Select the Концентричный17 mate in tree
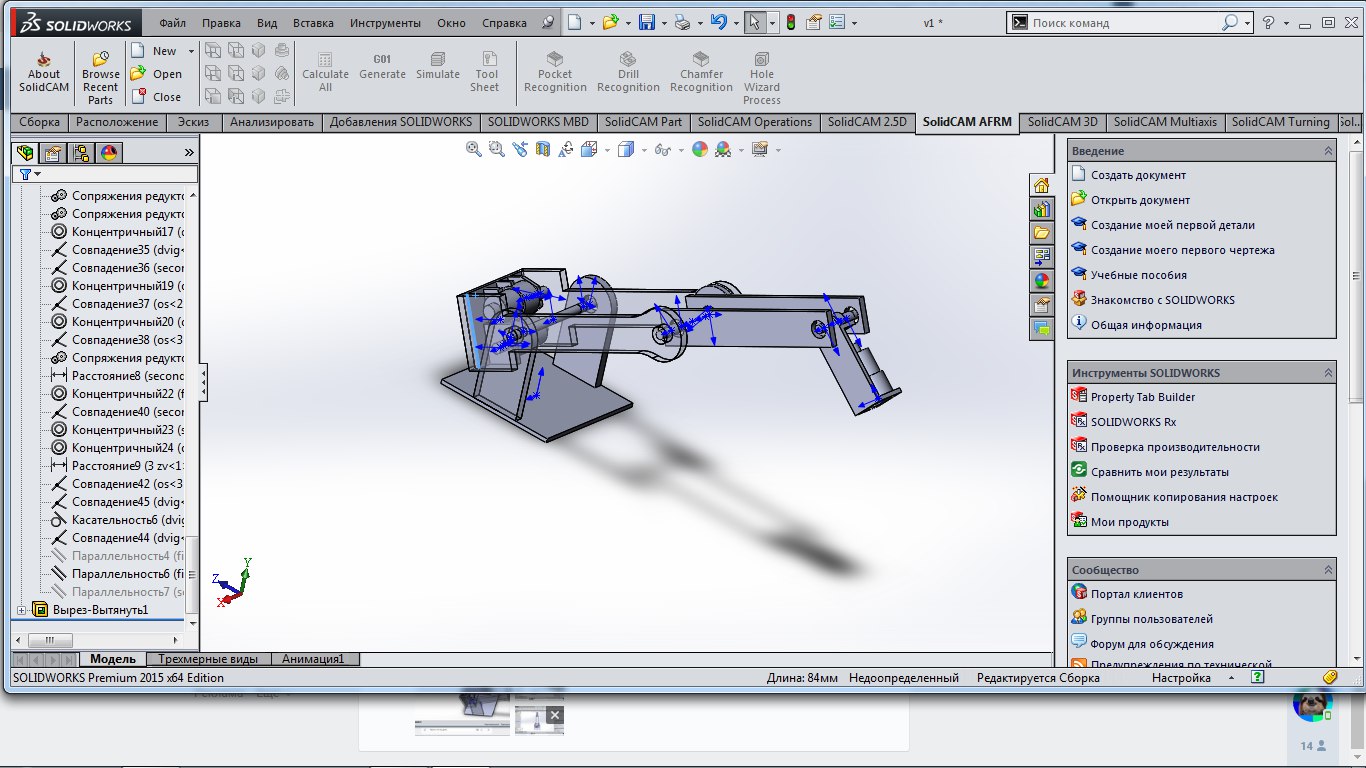This screenshot has height=768, width=1366. click(118, 232)
